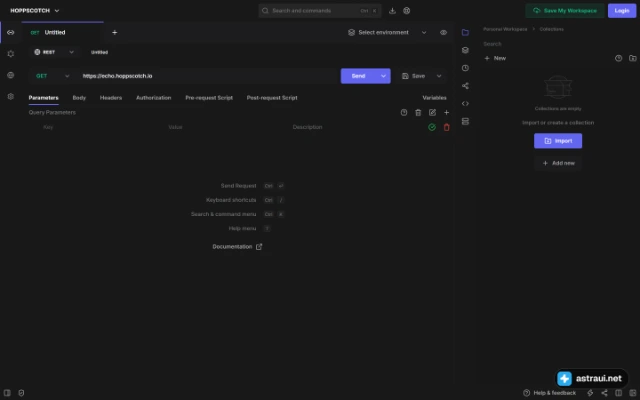Open the Post-request Script tab
The width and height of the screenshot is (640, 400).
click(x=272, y=98)
